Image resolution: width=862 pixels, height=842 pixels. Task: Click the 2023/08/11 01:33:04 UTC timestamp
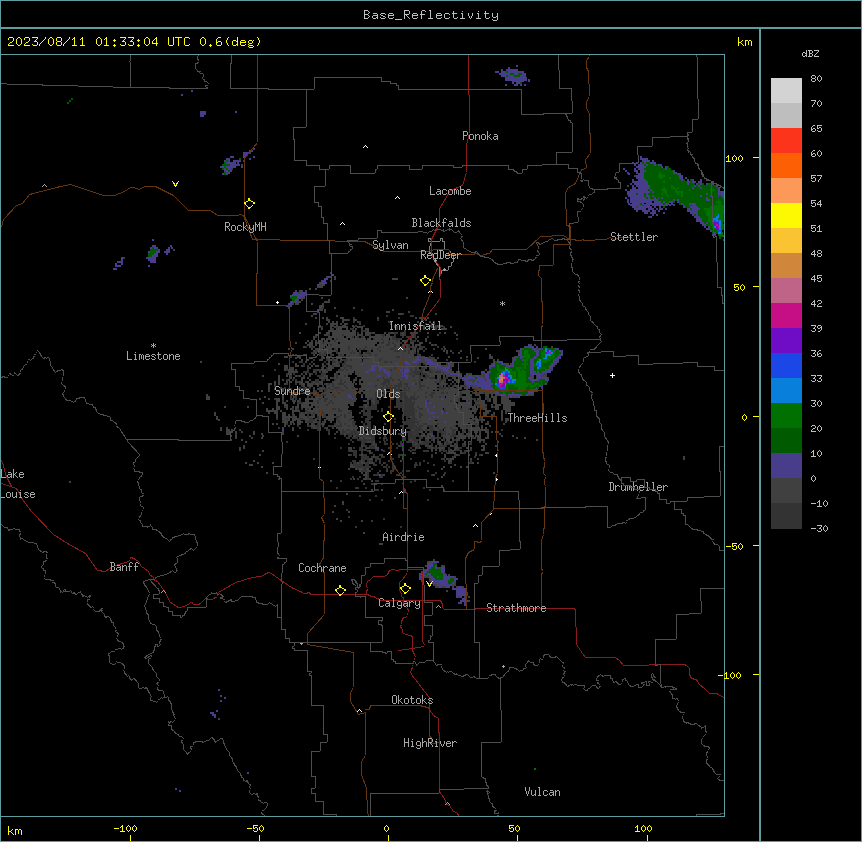(98, 42)
